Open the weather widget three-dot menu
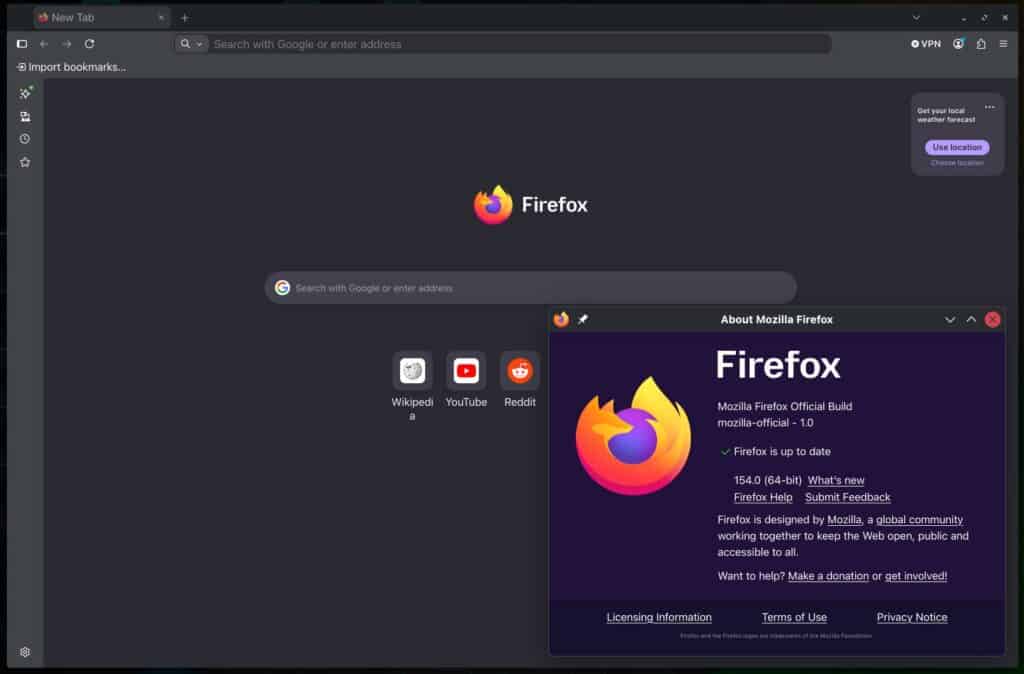Screen dimensions: 1024x674 click(x=990, y=107)
